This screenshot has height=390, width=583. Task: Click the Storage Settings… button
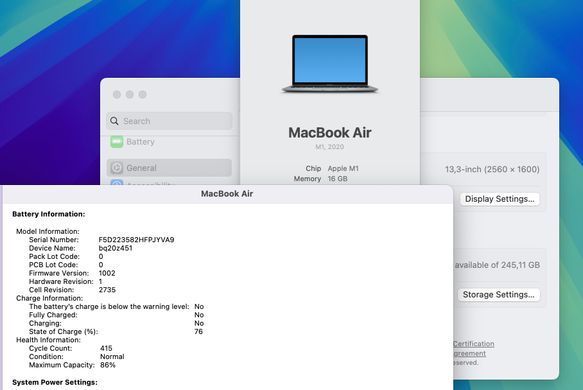tap(498, 294)
